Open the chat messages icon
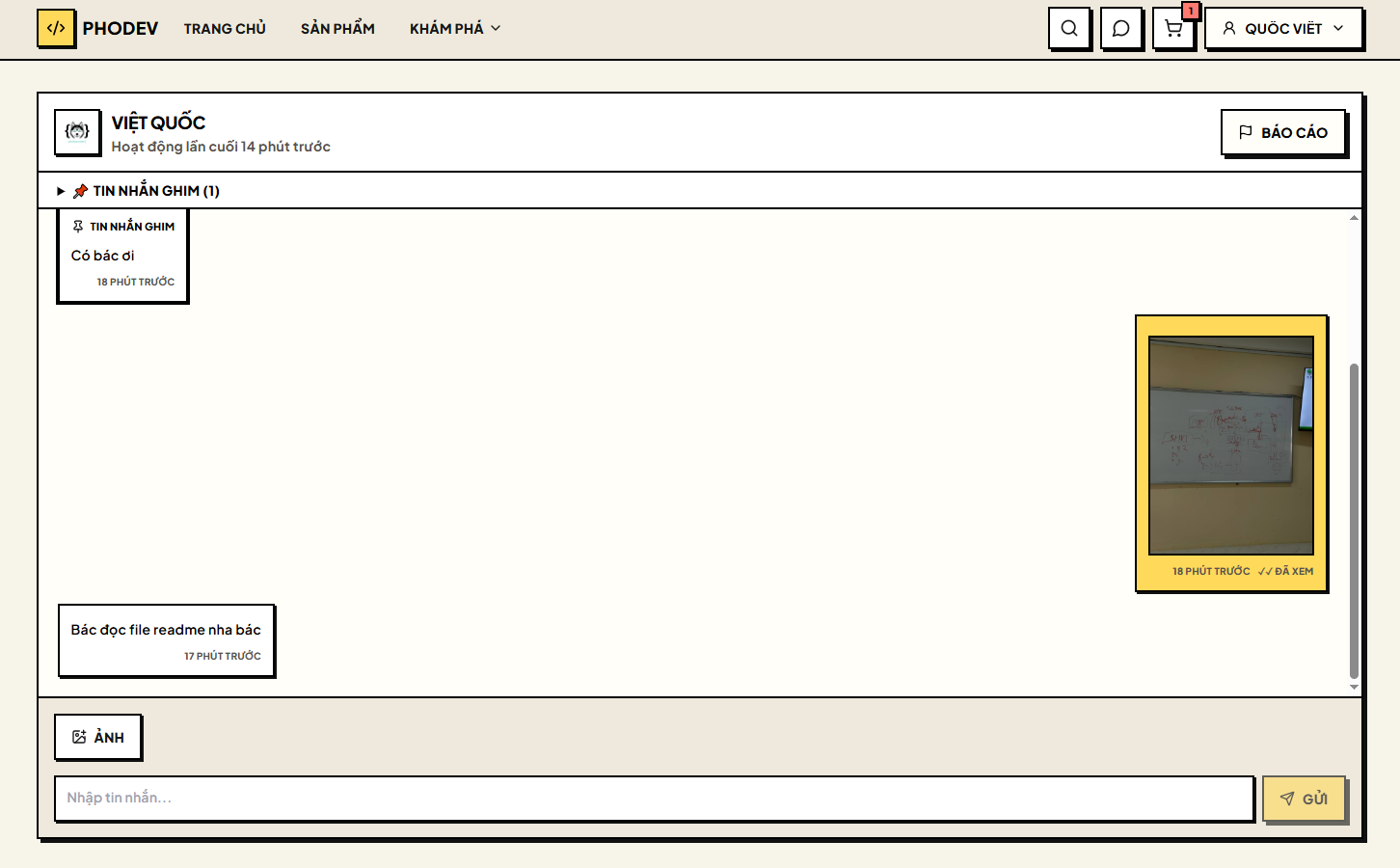Image resolution: width=1400 pixels, height=868 pixels. tap(1121, 28)
